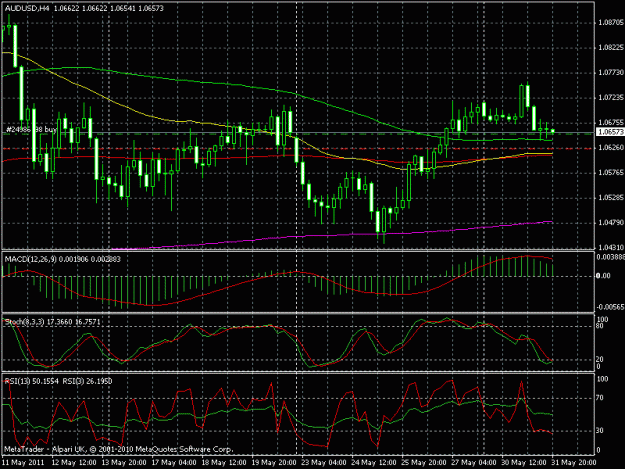This screenshot has width=625, height=469.
Task: Click the MetaTrader Alpari UK copyright text
Action: (x=118, y=449)
